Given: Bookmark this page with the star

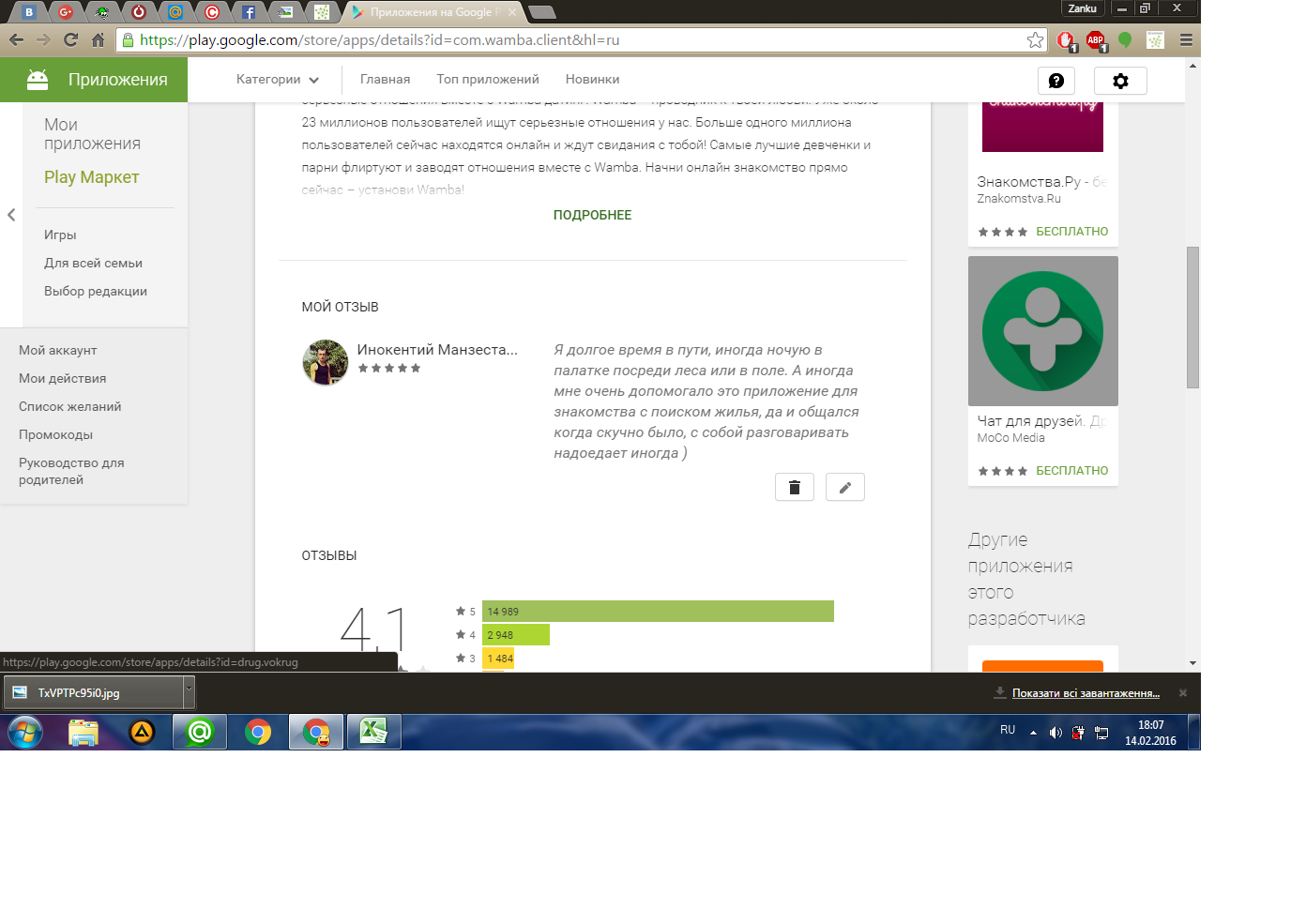Looking at the screenshot, I should tap(1035, 39).
